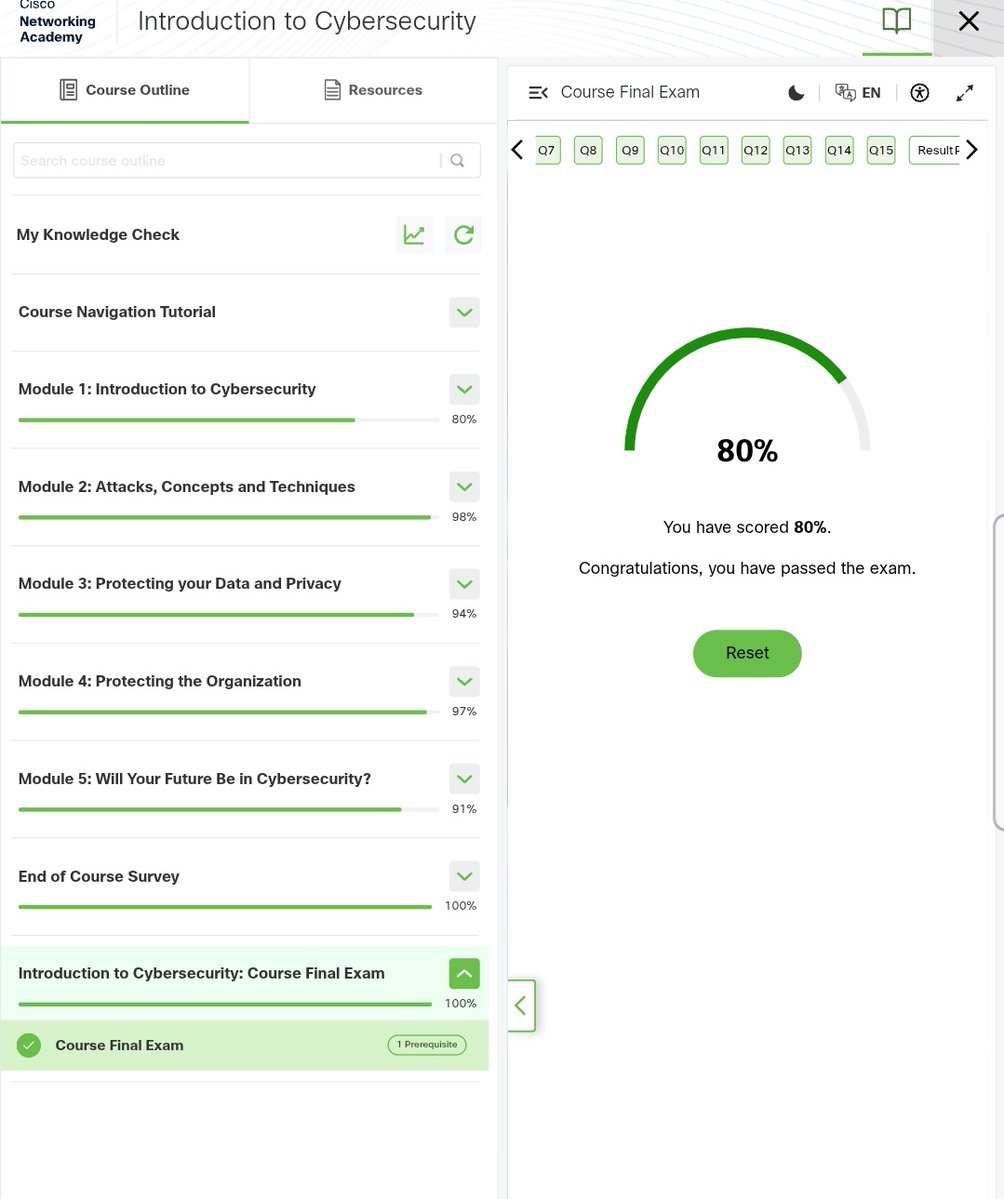
Task: Expand Course Navigation Tutorial section
Action: tap(464, 312)
